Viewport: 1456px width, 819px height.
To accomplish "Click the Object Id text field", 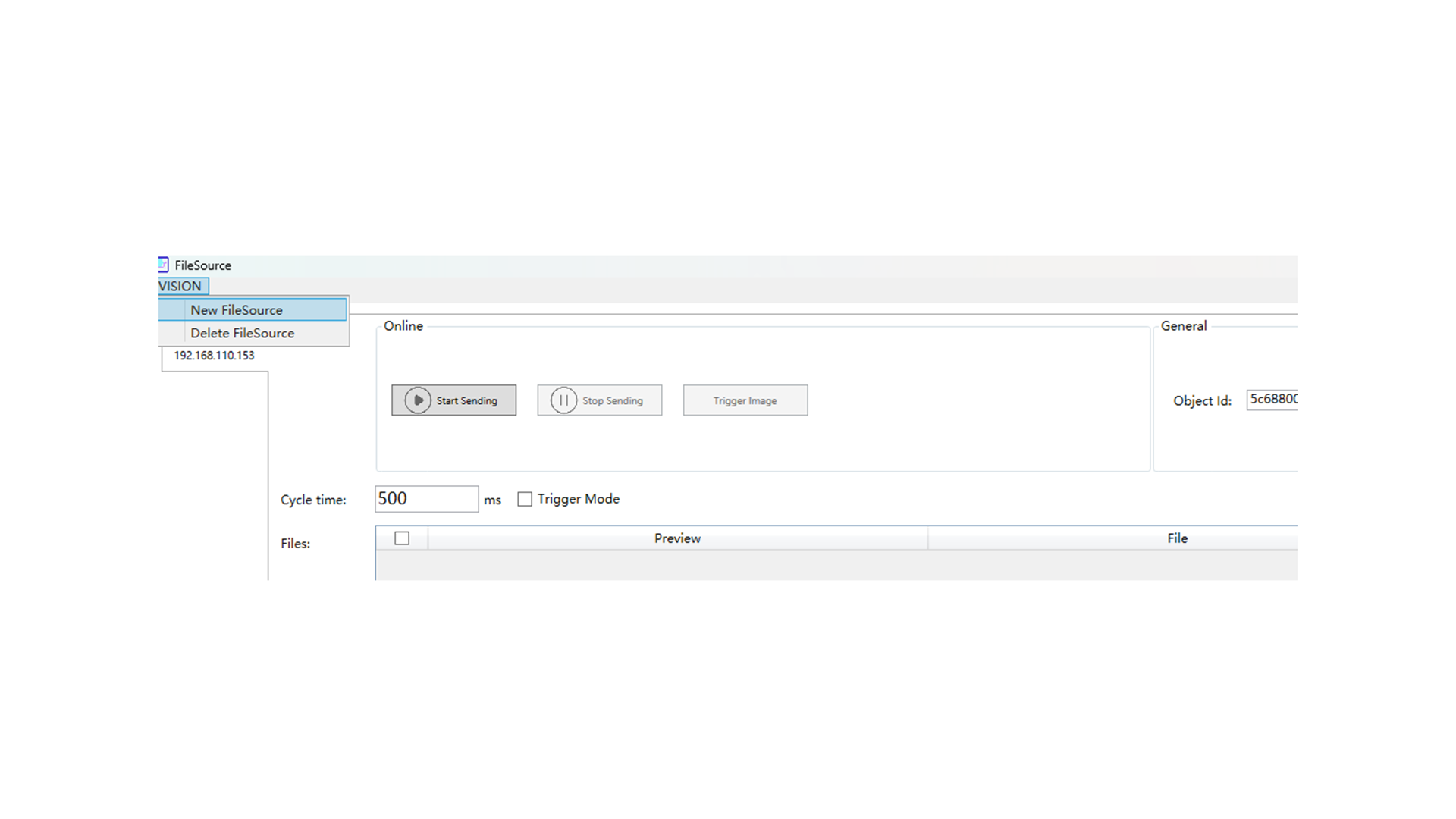I will point(1272,400).
